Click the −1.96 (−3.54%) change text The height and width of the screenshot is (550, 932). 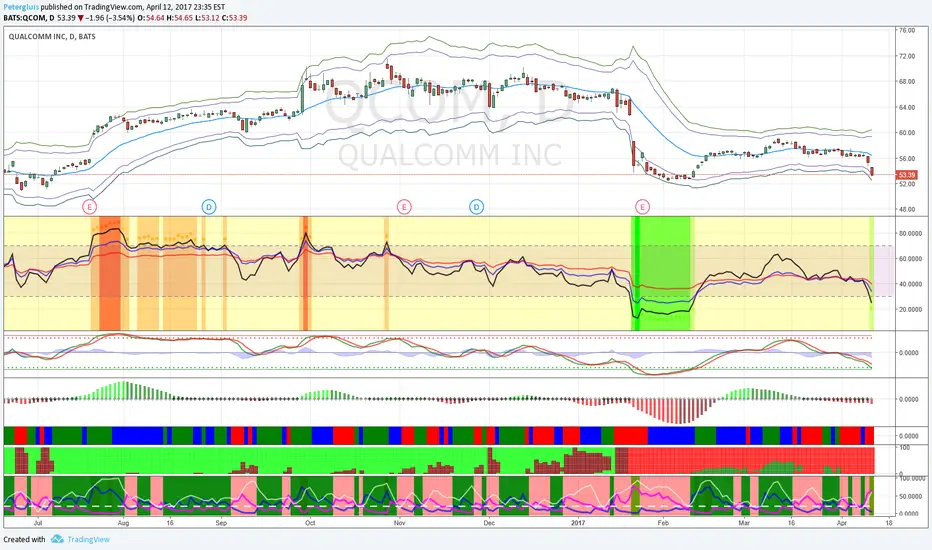[x=110, y=18]
